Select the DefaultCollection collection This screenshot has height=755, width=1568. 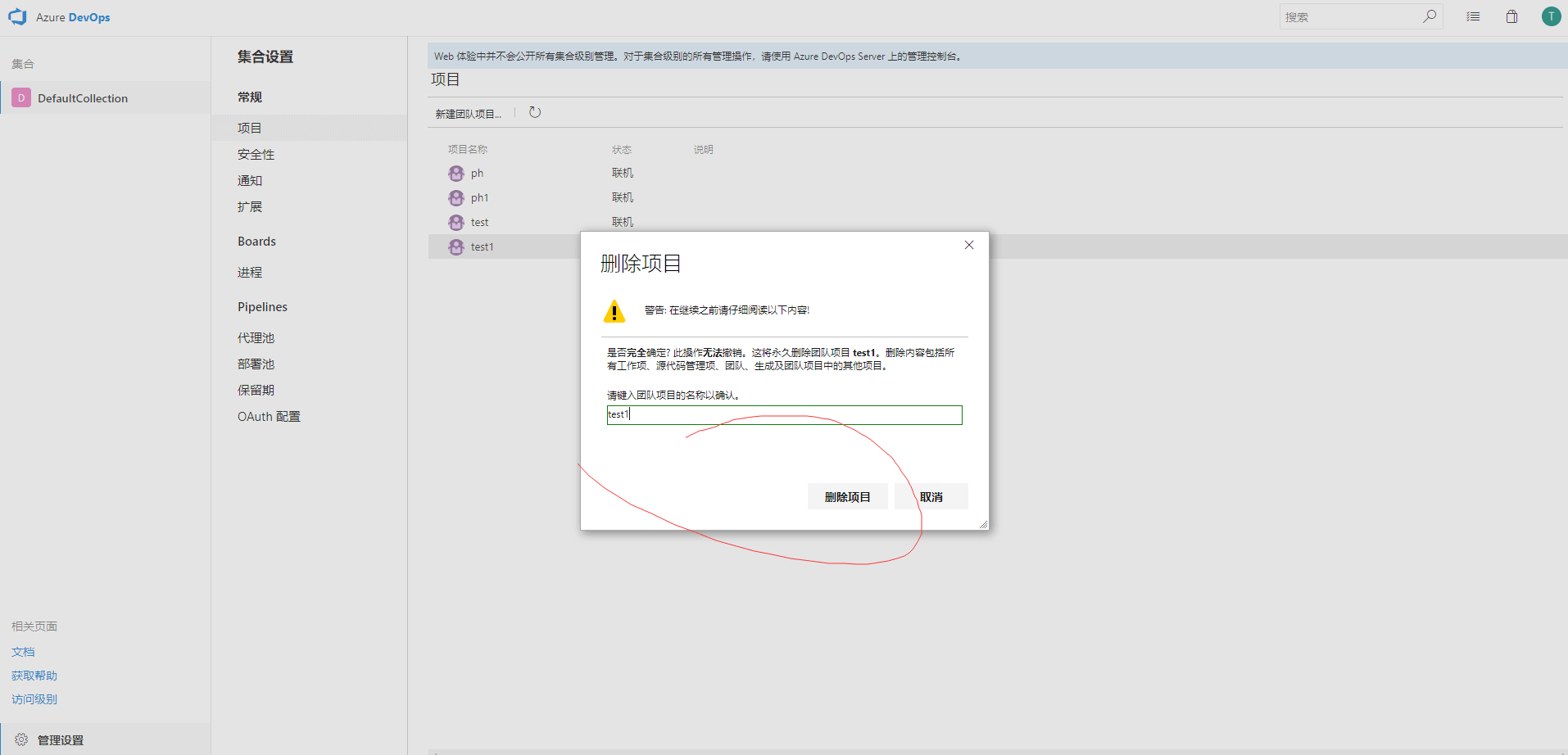click(82, 98)
